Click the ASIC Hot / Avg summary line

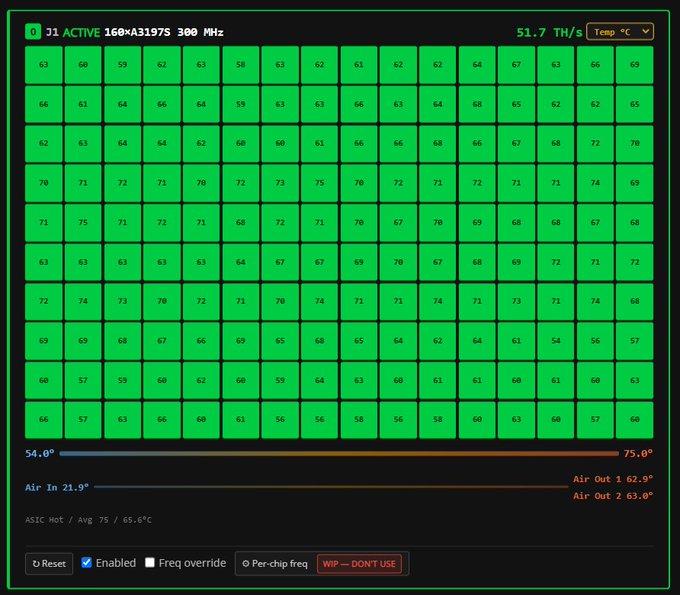(x=88, y=520)
